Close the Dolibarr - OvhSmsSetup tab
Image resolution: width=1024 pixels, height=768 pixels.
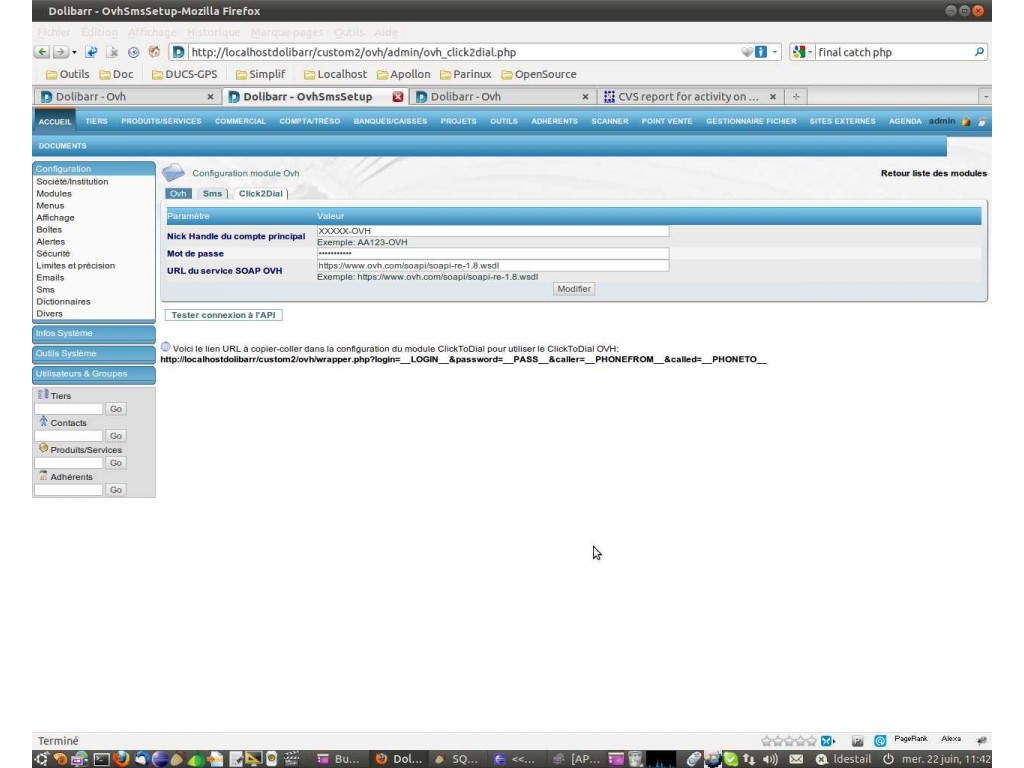(398, 97)
